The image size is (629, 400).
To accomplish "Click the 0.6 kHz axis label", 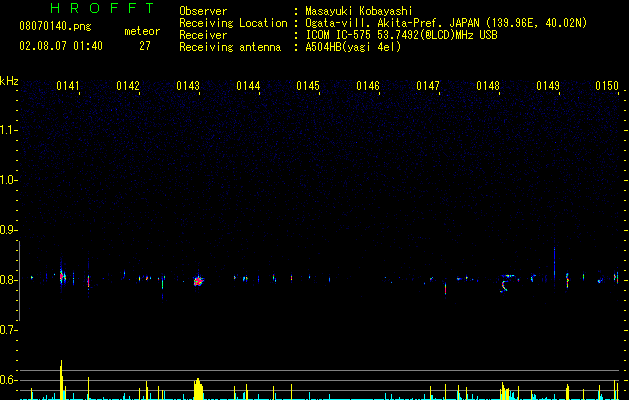I will coord(8,380).
